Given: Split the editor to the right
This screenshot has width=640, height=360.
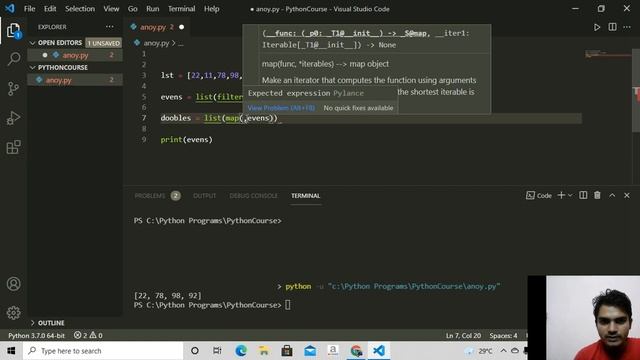Looking at the screenshot, I should (x=612, y=27).
